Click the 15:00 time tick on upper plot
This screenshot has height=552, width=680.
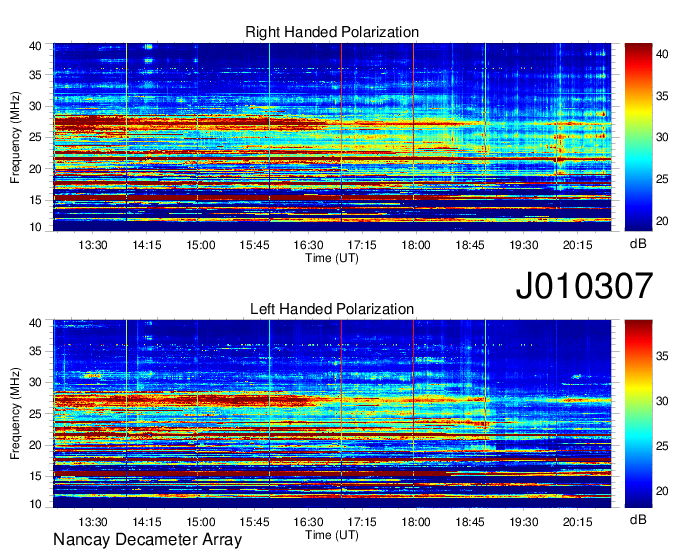tap(201, 245)
